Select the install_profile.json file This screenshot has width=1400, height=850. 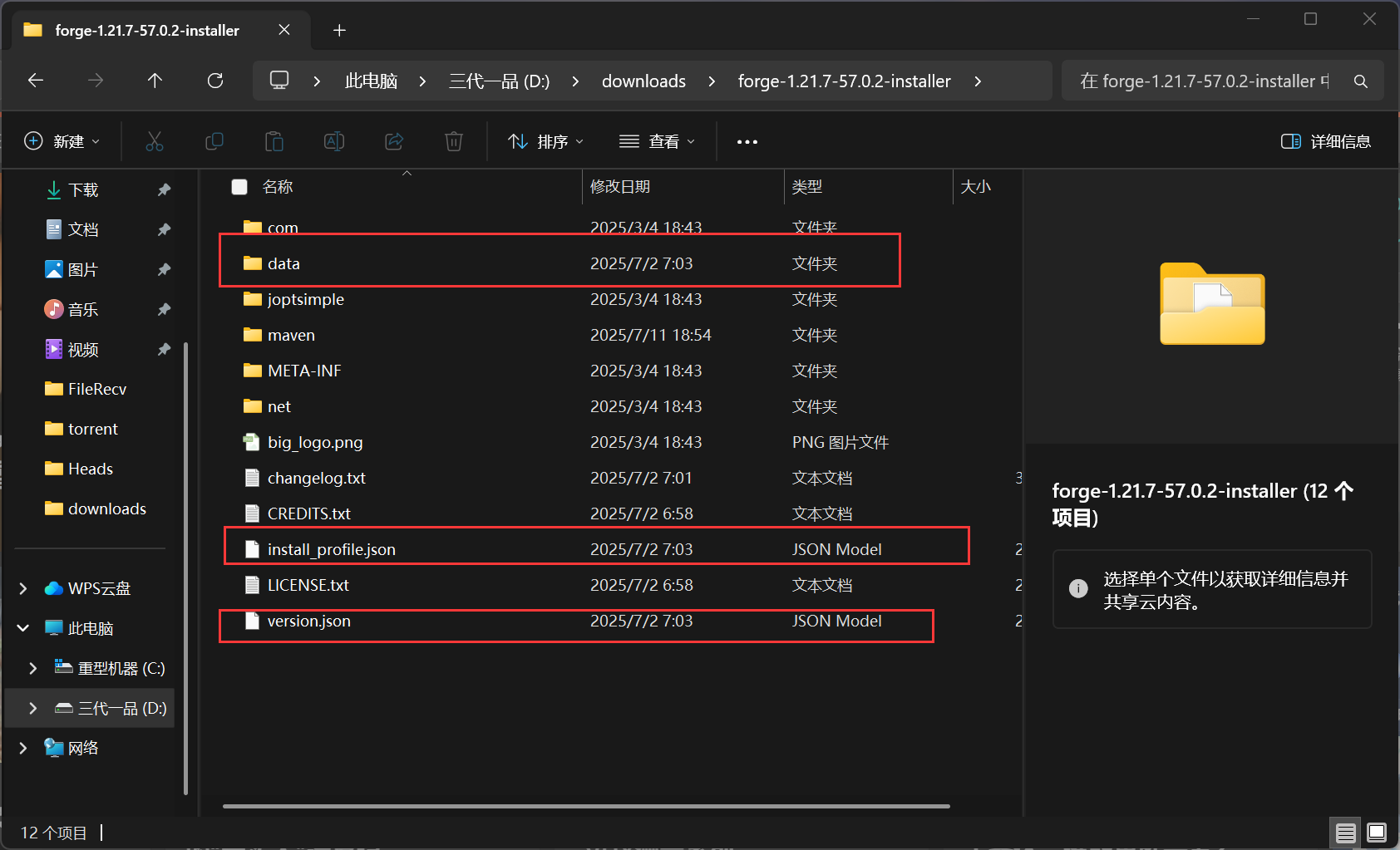pos(331,549)
